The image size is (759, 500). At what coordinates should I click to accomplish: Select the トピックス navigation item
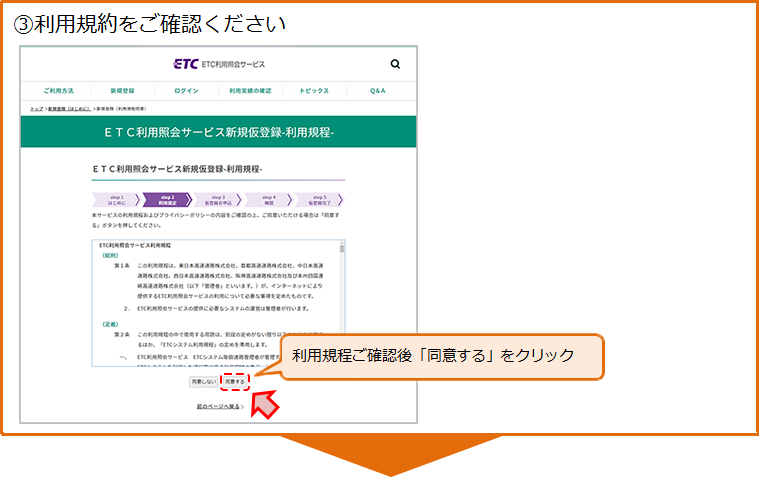point(314,90)
